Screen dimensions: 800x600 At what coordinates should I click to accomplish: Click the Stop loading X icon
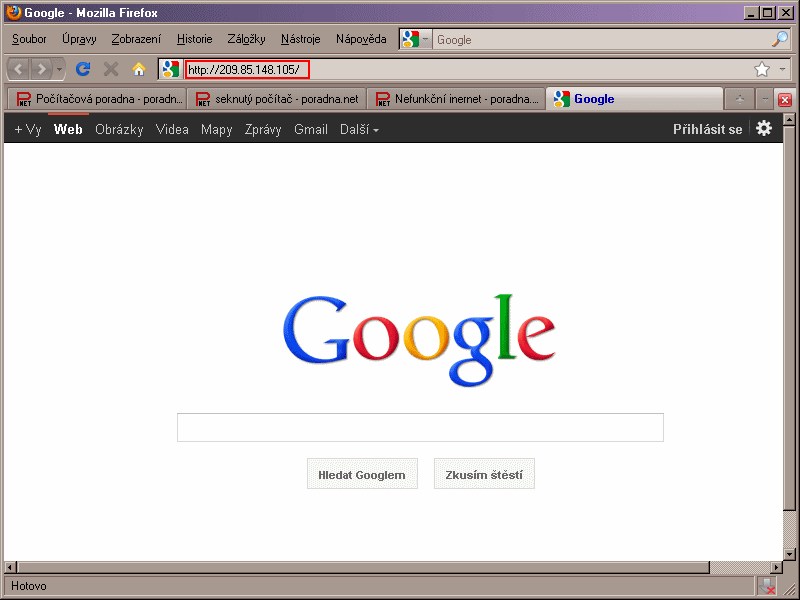pos(111,69)
